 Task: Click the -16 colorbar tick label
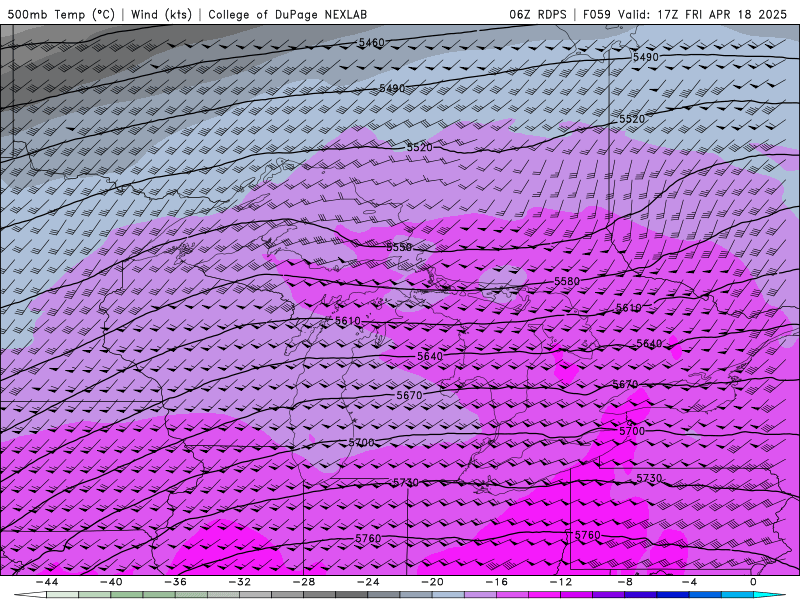click(x=497, y=582)
